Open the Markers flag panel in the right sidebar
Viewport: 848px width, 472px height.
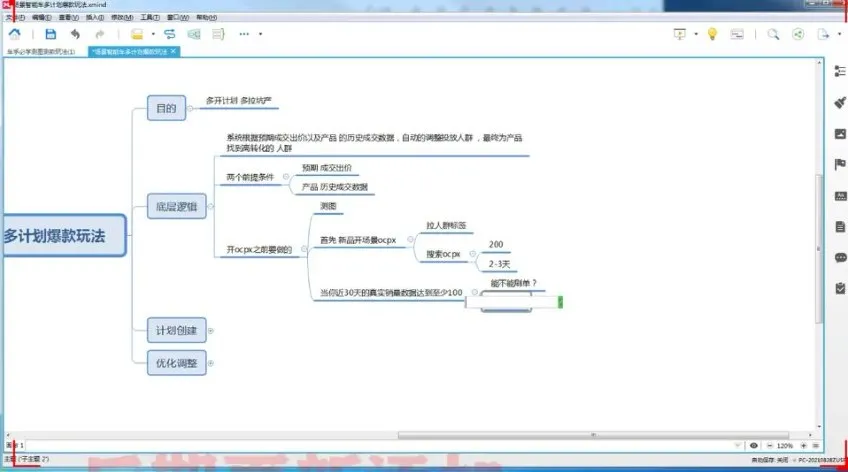pyautogui.click(x=839, y=164)
